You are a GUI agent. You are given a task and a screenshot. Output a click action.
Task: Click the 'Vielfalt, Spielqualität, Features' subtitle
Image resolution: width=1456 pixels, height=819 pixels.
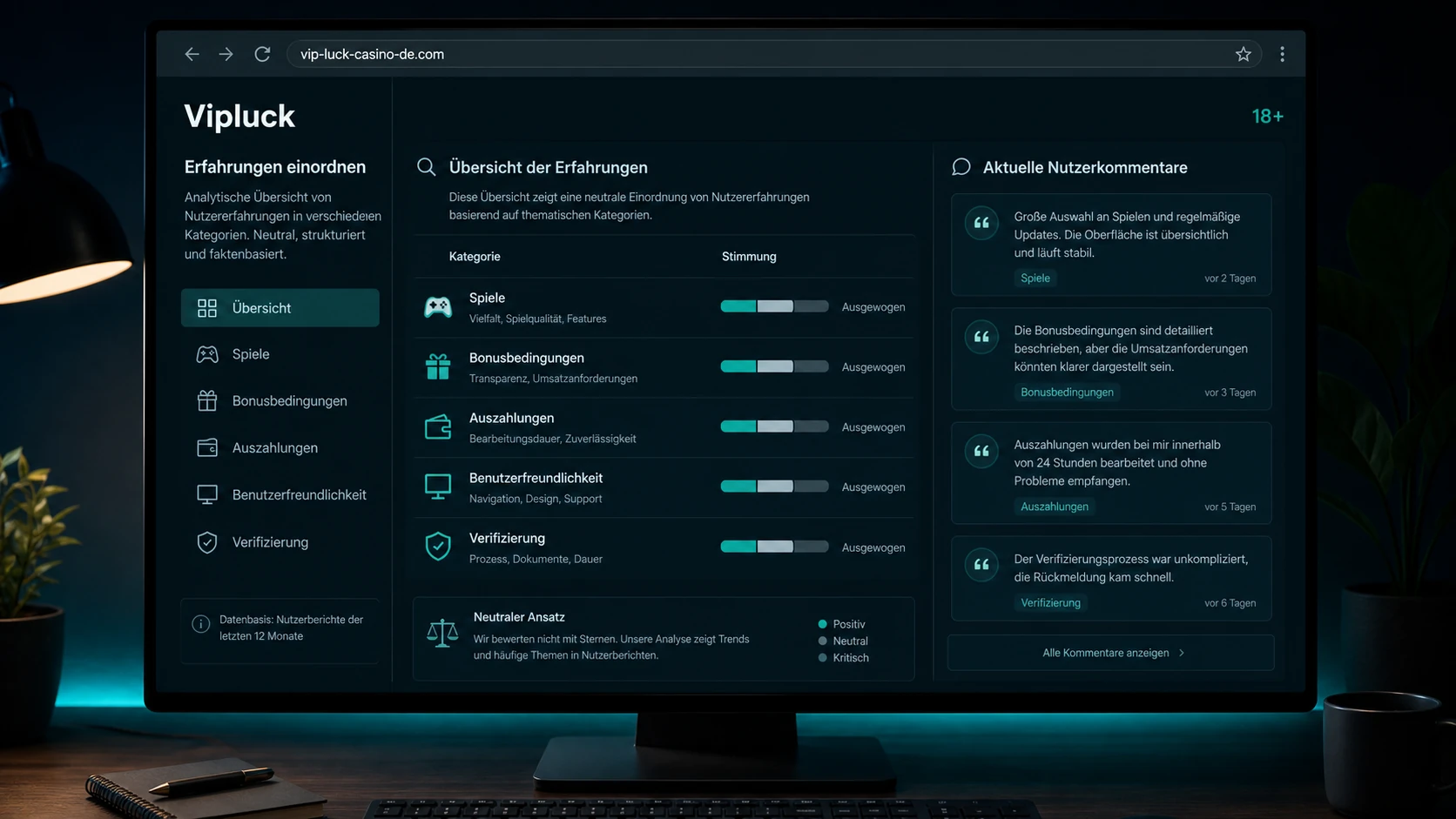pyautogui.click(x=538, y=319)
